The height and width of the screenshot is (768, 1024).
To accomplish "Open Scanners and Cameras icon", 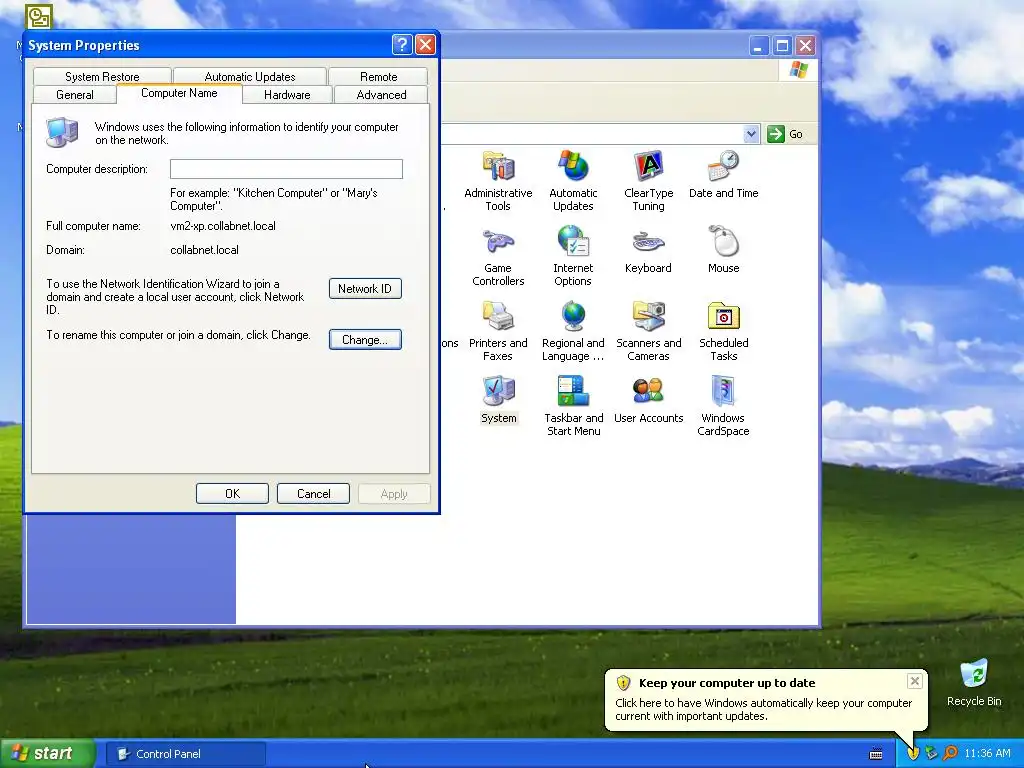I will [648, 331].
